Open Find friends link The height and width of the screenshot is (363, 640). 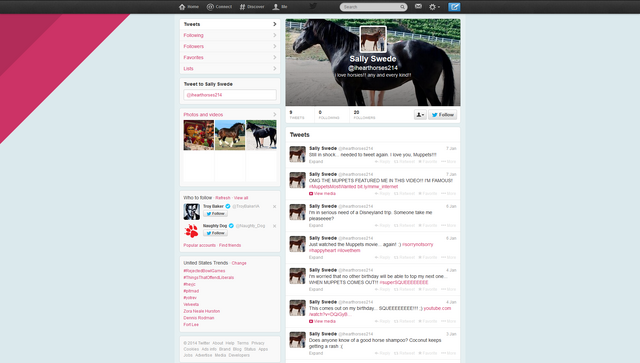pos(230,245)
